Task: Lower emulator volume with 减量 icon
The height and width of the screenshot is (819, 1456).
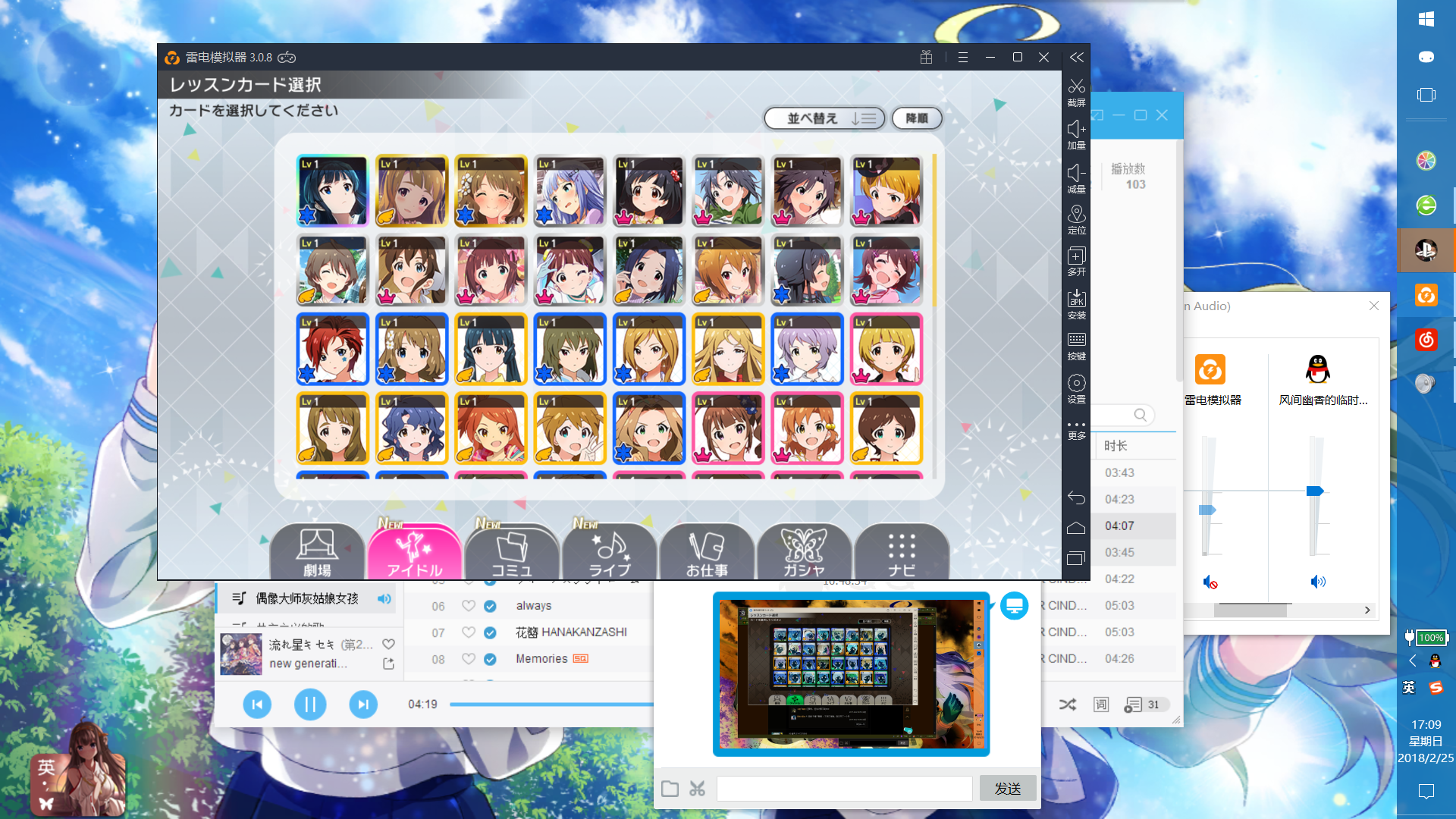Action: click(1076, 173)
